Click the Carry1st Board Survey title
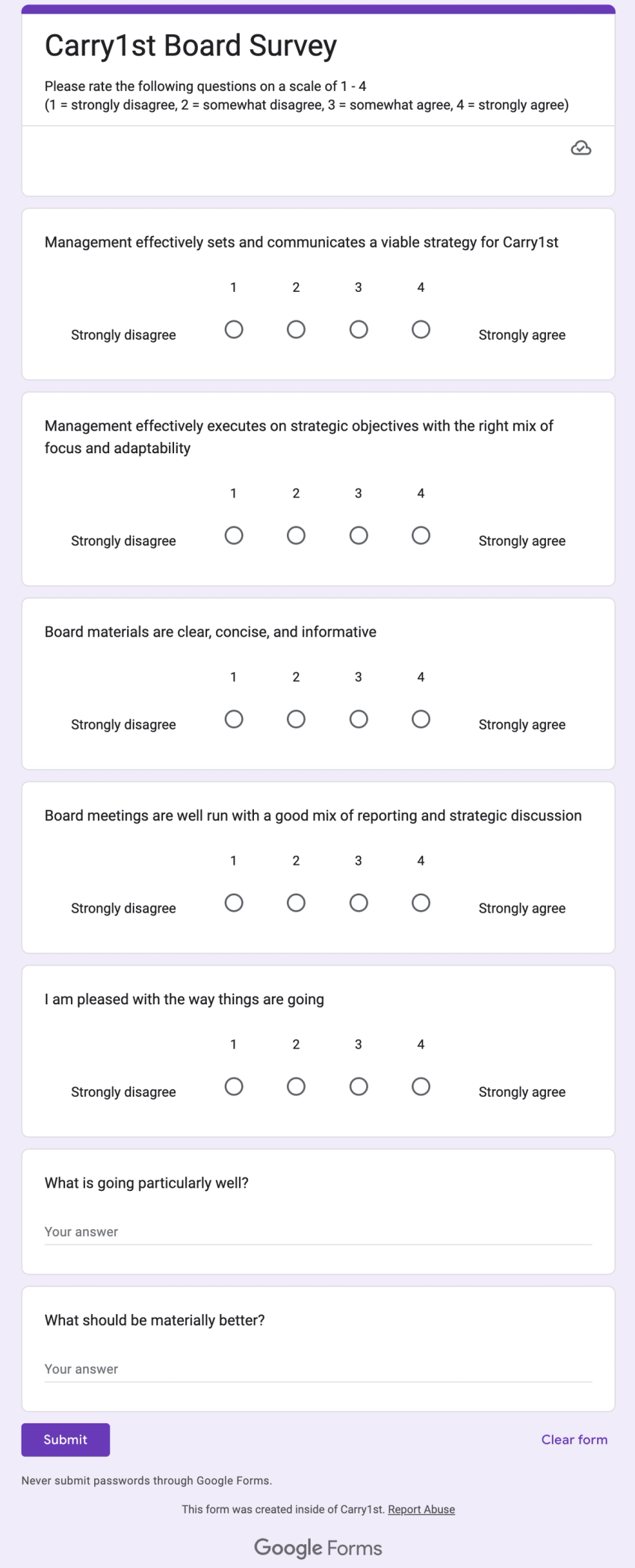 pyautogui.click(x=190, y=45)
